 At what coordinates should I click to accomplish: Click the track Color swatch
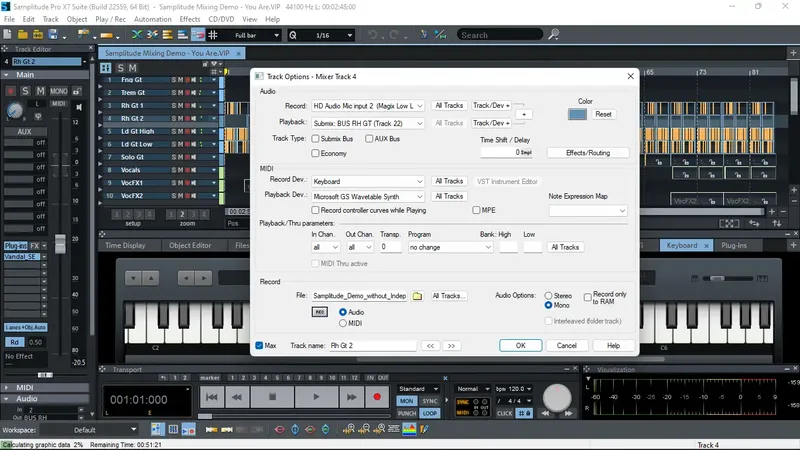click(x=577, y=114)
